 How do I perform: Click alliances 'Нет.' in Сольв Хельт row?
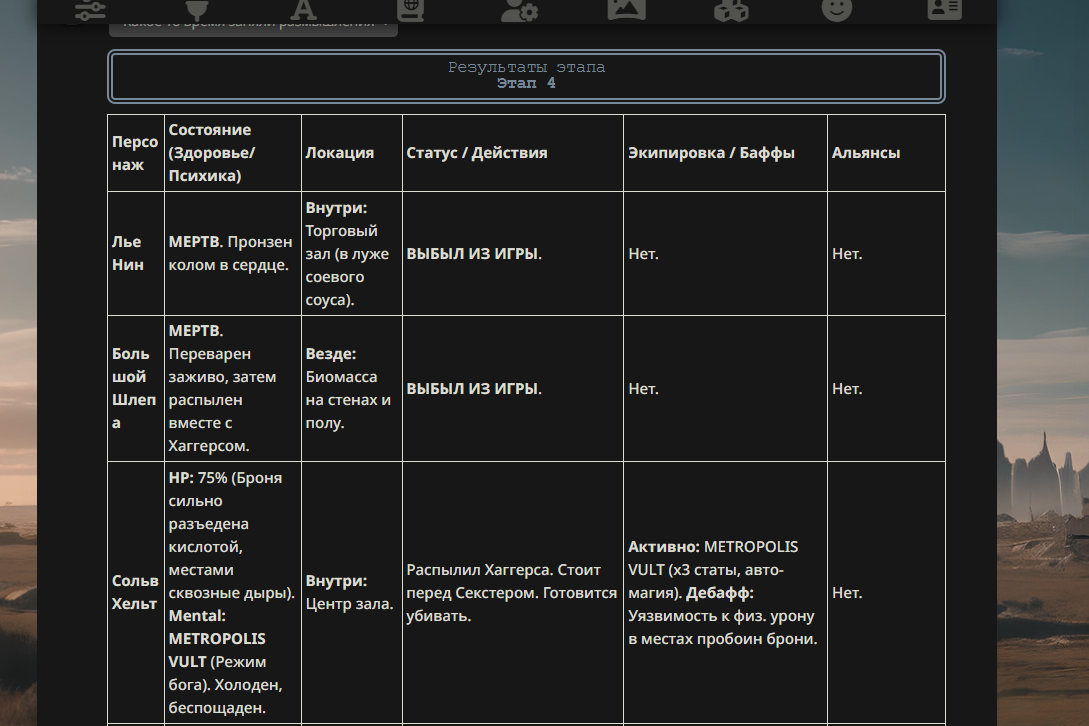(x=886, y=593)
